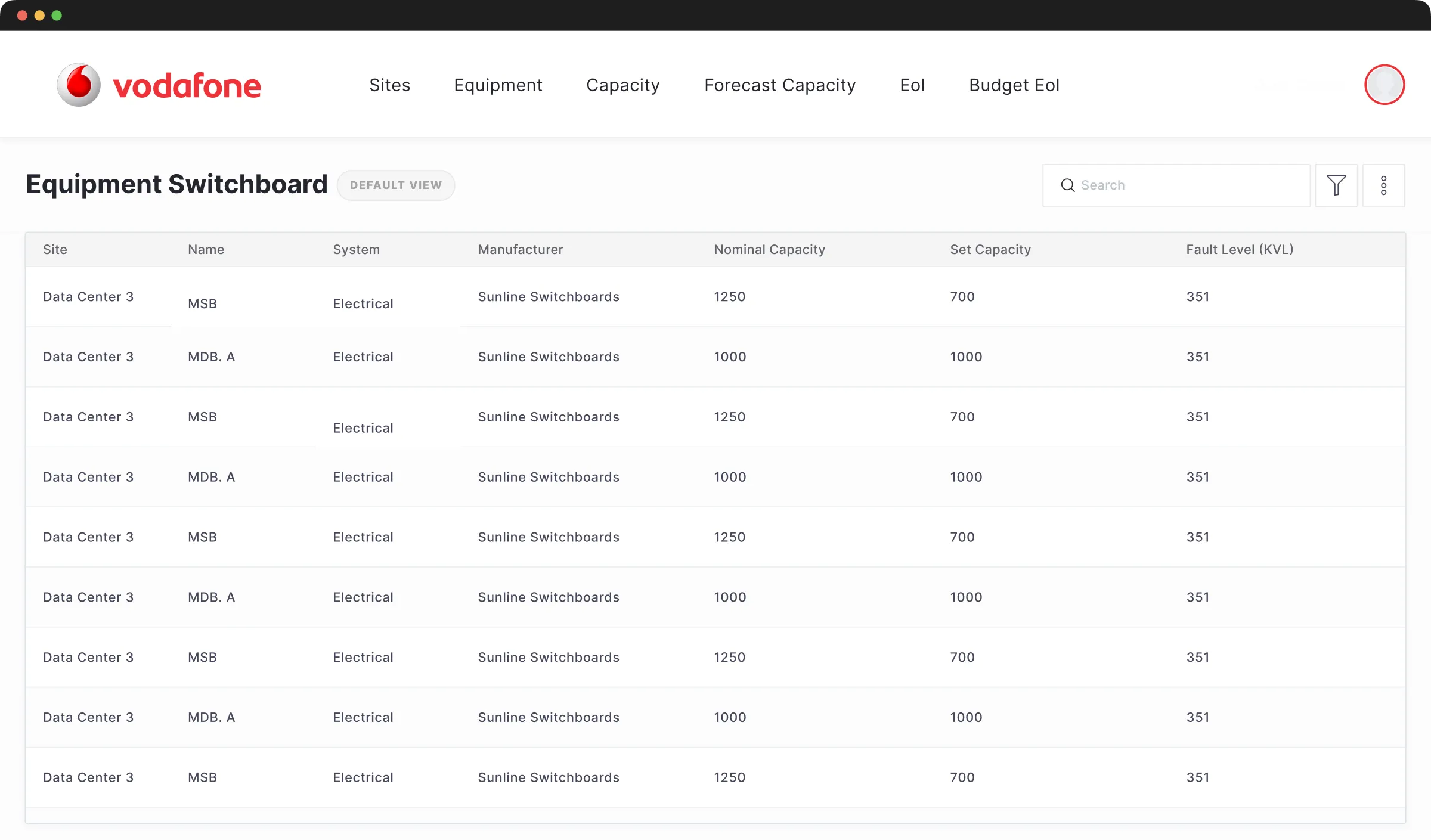
Task: Sort by the Nominal Capacity column header
Action: (769, 249)
